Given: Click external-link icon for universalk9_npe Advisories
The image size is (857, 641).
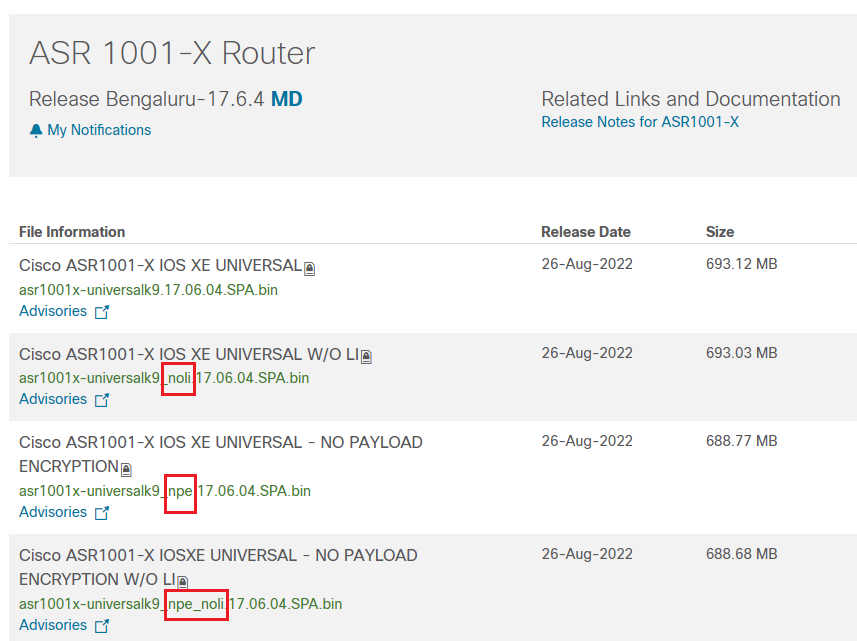Looking at the screenshot, I should click(x=102, y=513).
